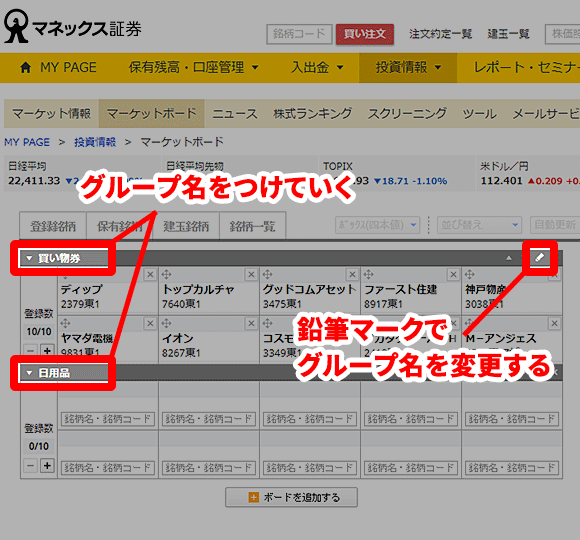Switch to マーケット情報 tab

coord(51,113)
